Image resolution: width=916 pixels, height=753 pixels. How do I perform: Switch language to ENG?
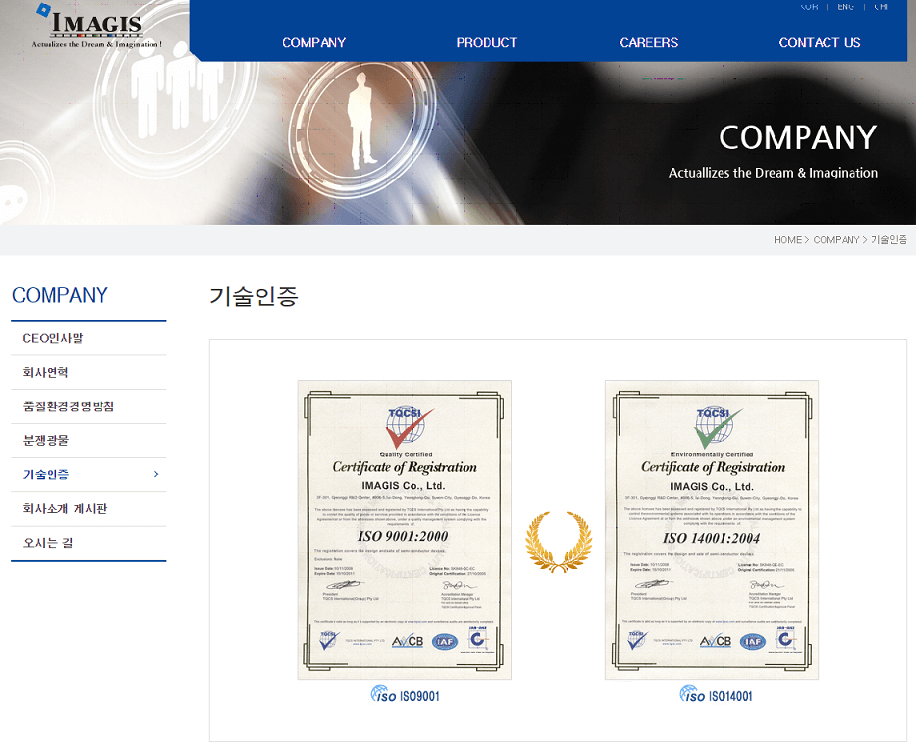click(845, 6)
